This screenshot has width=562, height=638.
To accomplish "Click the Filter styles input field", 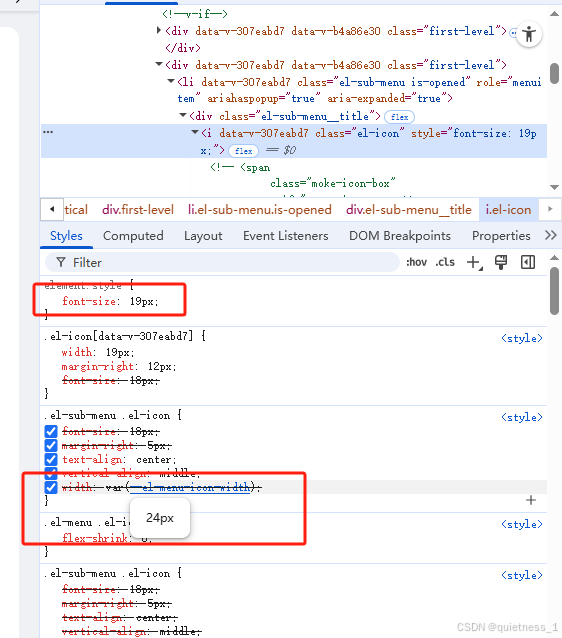I will [222, 262].
